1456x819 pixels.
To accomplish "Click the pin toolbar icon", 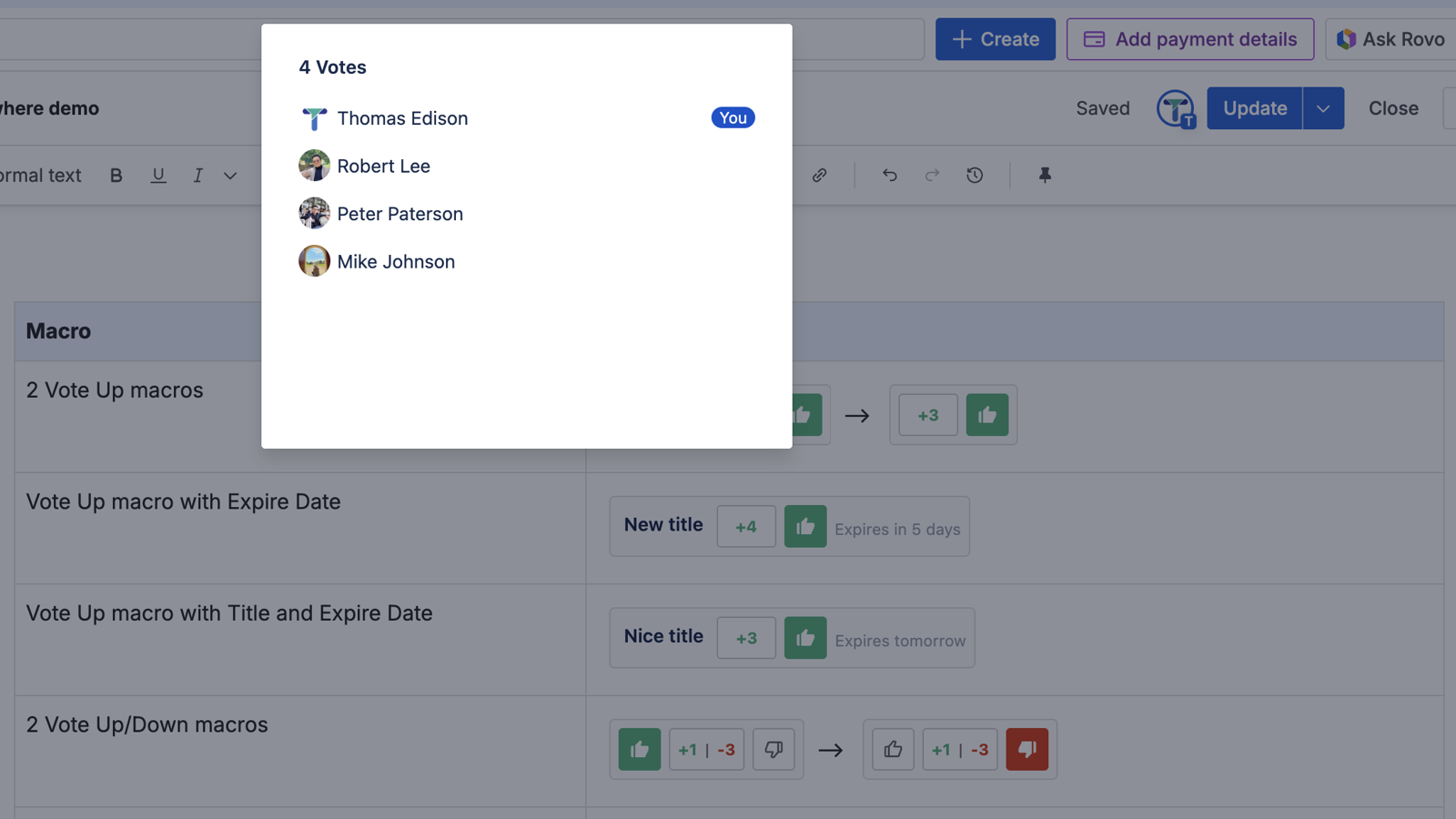I will tap(1045, 176).
